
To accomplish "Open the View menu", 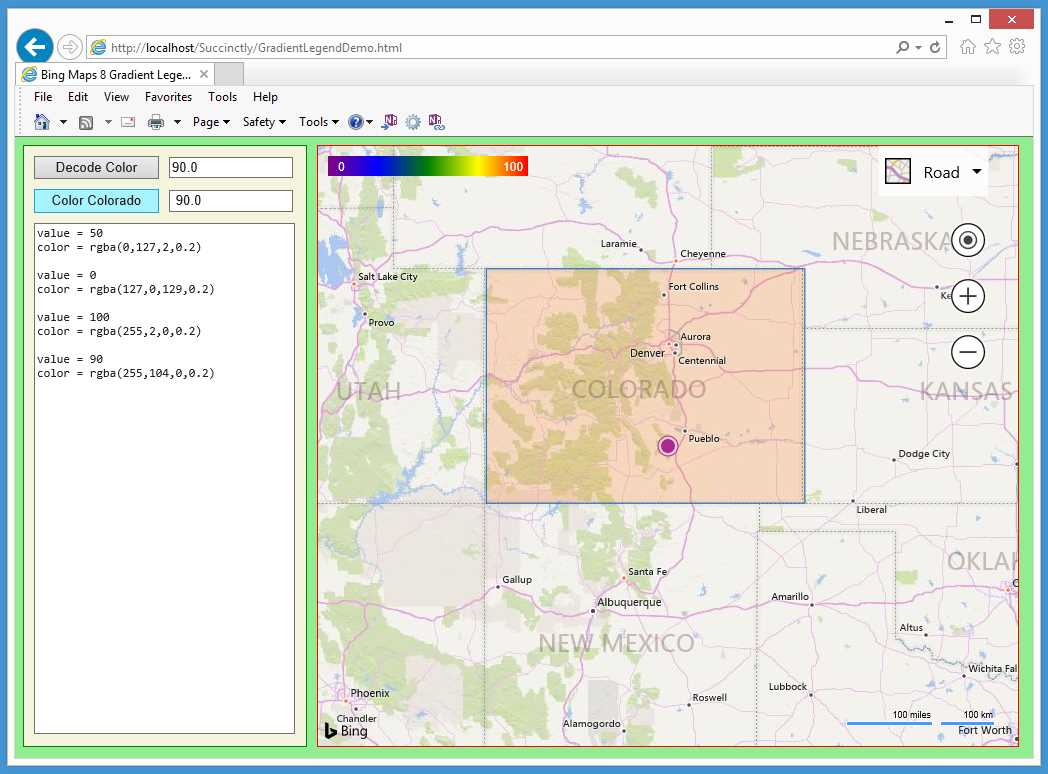I will (116, 97).
